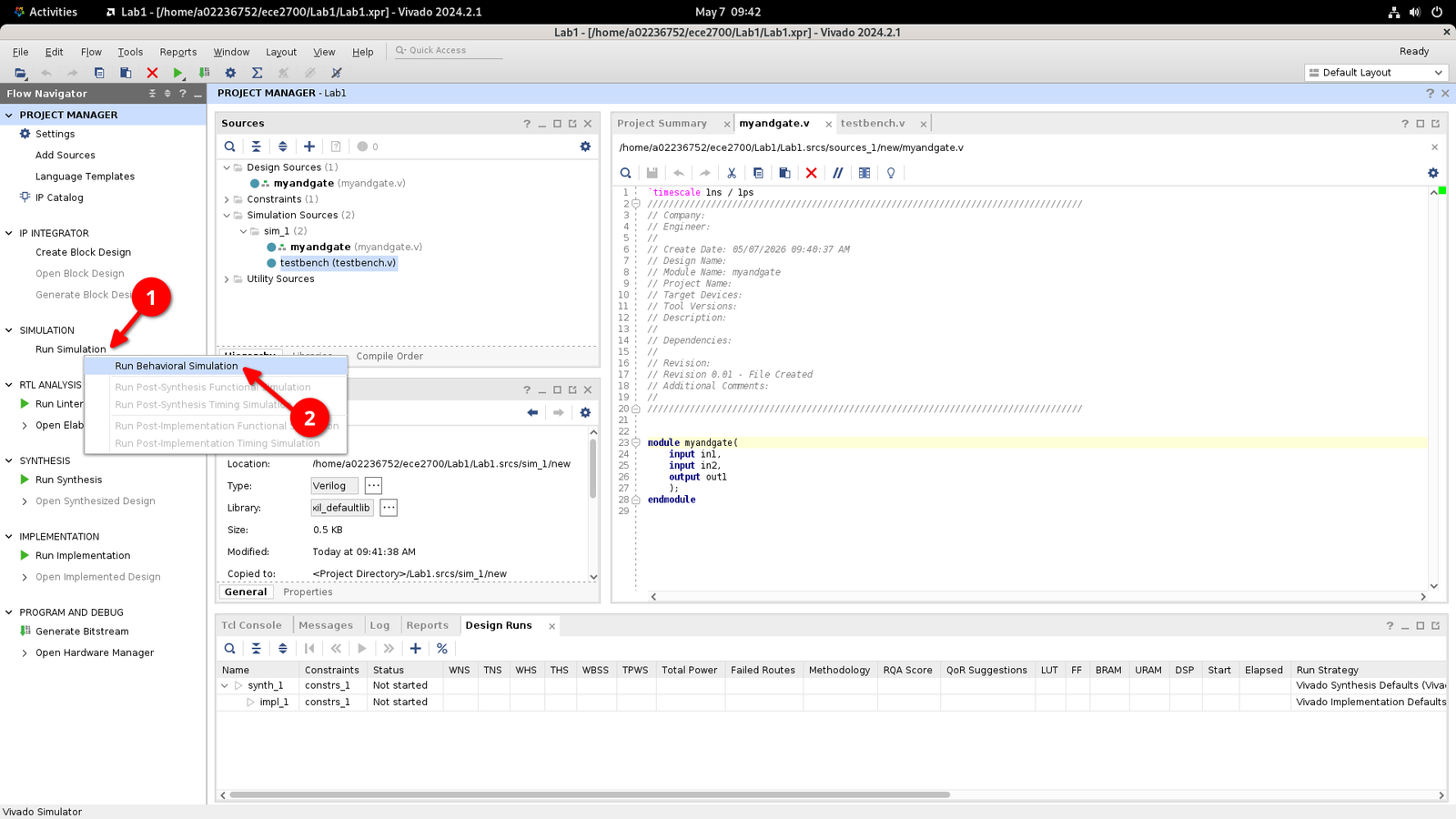This screenshot has width=1456, height=819.
Task: Open the Tcl Console tab
Action: coord(252,626)
